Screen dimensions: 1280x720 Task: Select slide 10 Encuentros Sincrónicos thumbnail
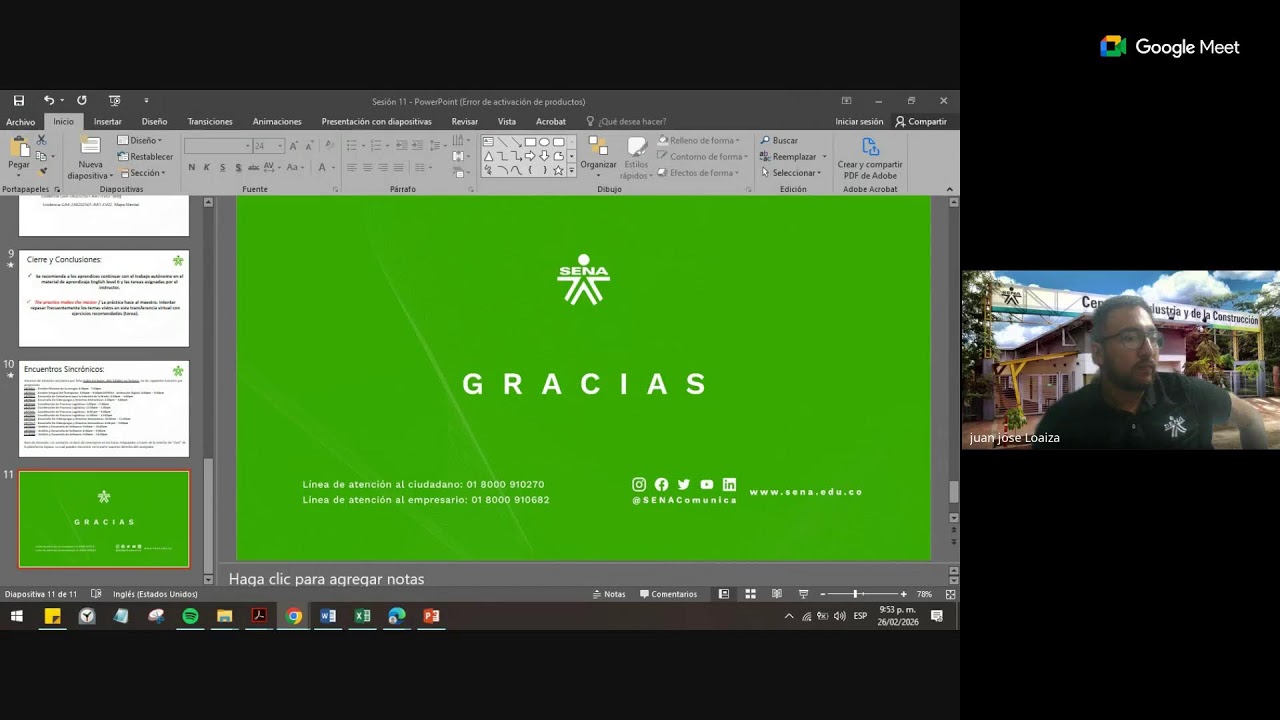click(104, 408)
